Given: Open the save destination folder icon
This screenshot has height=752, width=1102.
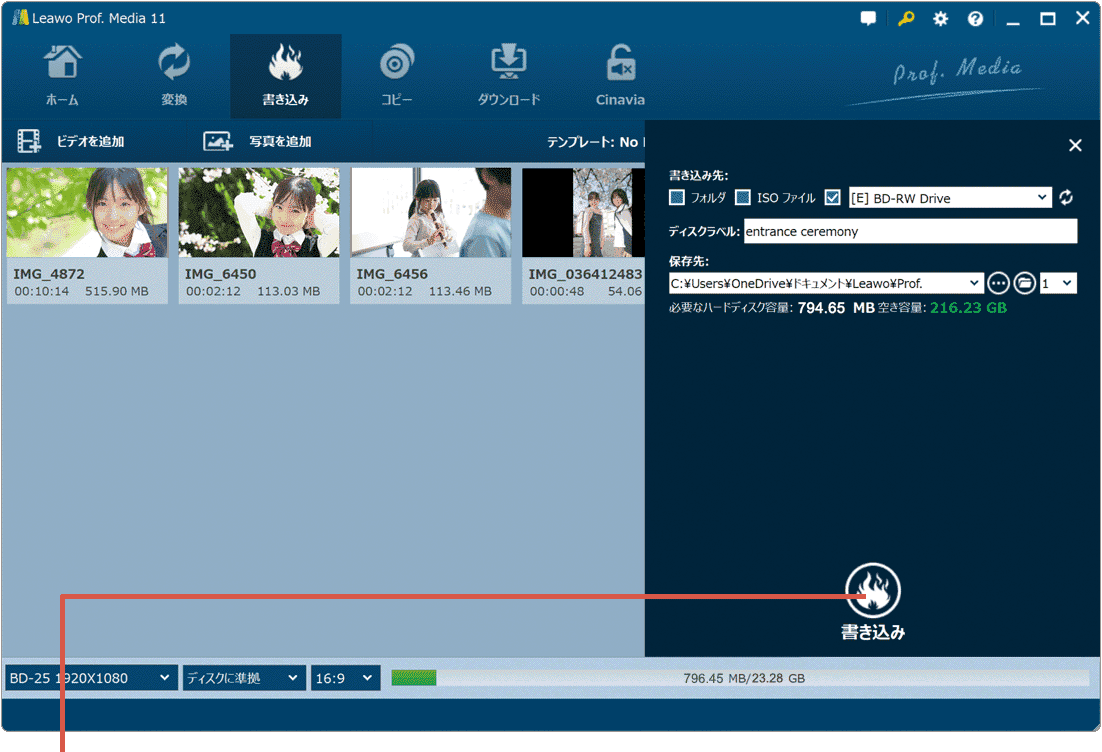Looking at the screenshot, I should 1024,283.
